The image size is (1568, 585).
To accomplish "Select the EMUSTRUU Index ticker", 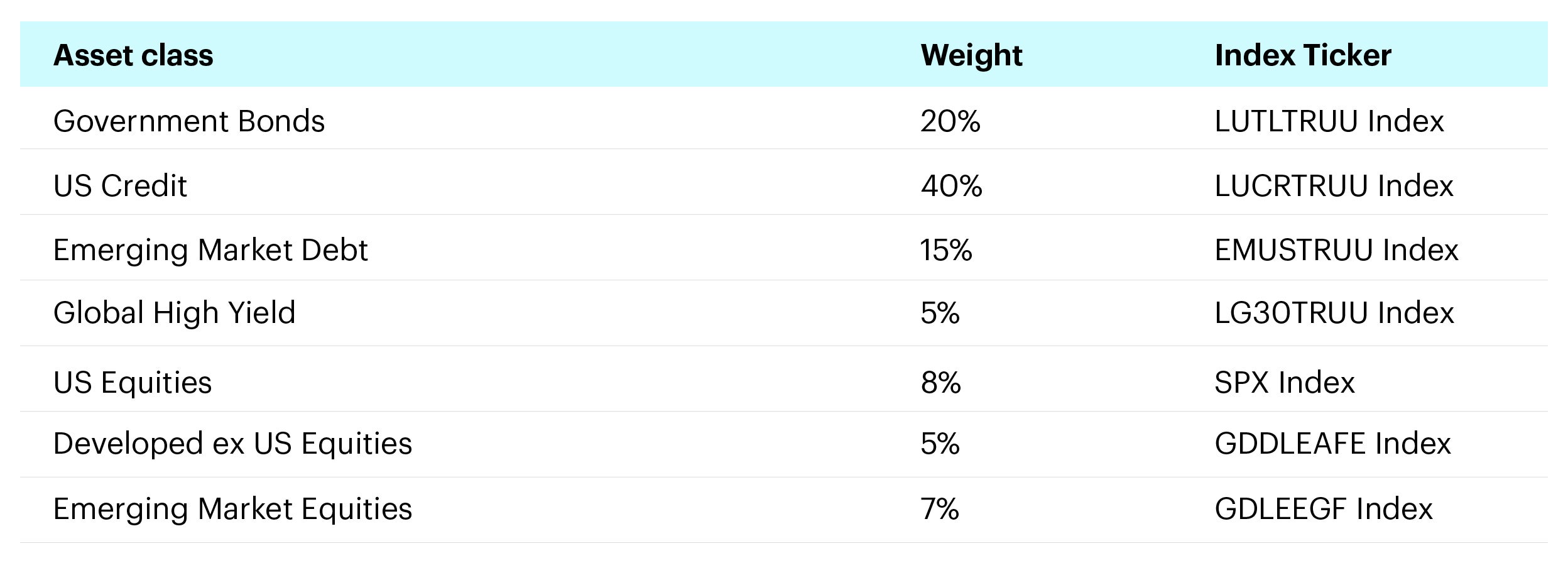I will (x=1336, y=250).
